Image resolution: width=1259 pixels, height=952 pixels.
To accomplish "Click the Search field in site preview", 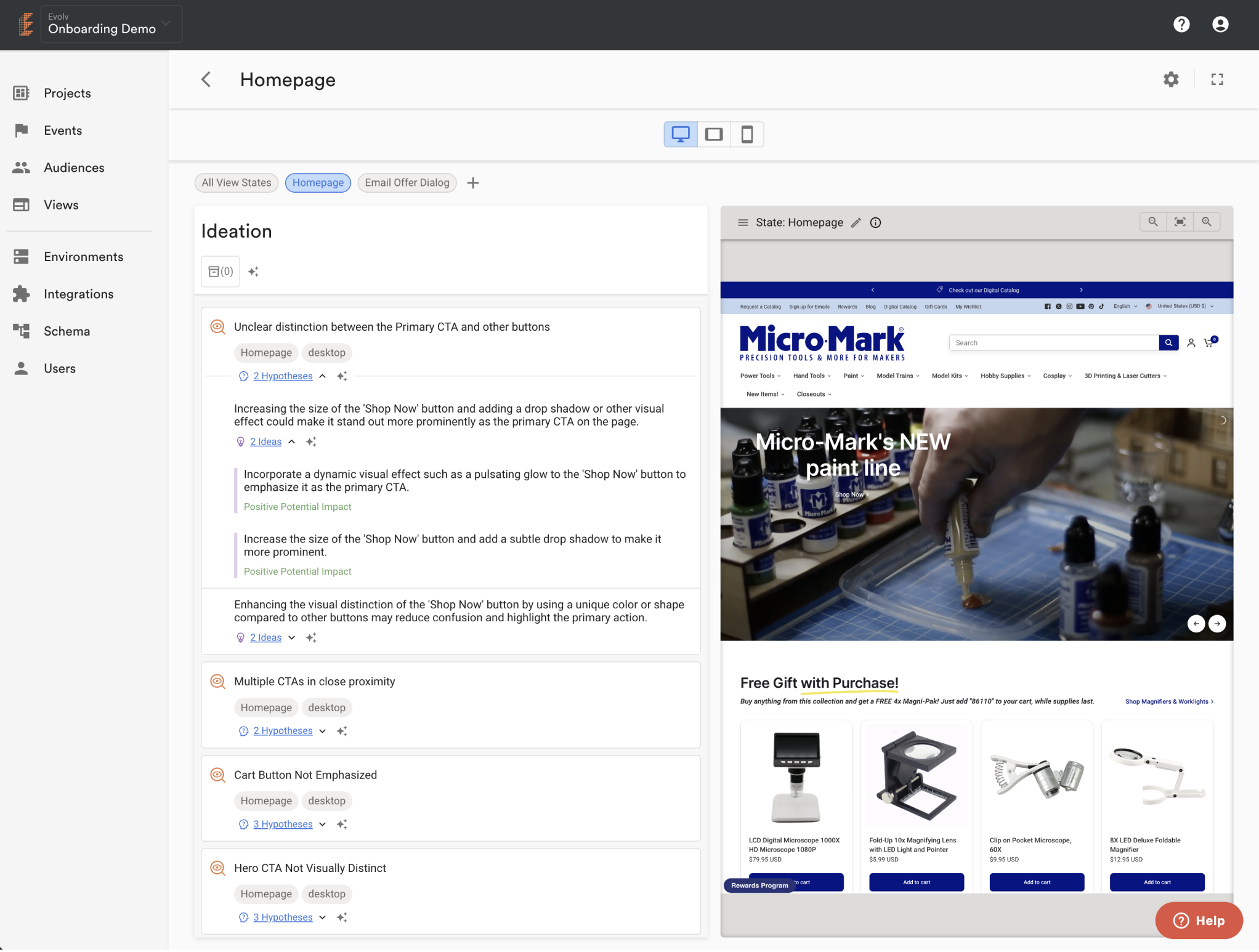I will click(x=1053, y=343).
